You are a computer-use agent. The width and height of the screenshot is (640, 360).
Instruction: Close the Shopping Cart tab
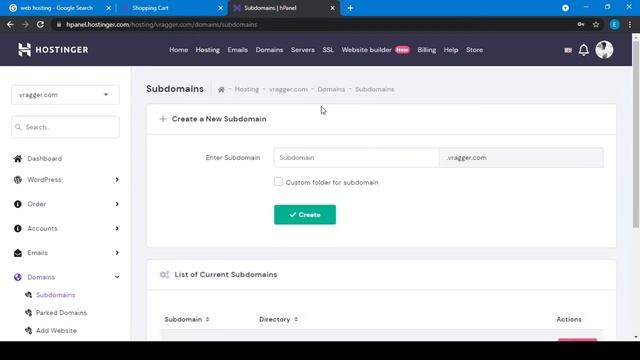coord(220,8)
